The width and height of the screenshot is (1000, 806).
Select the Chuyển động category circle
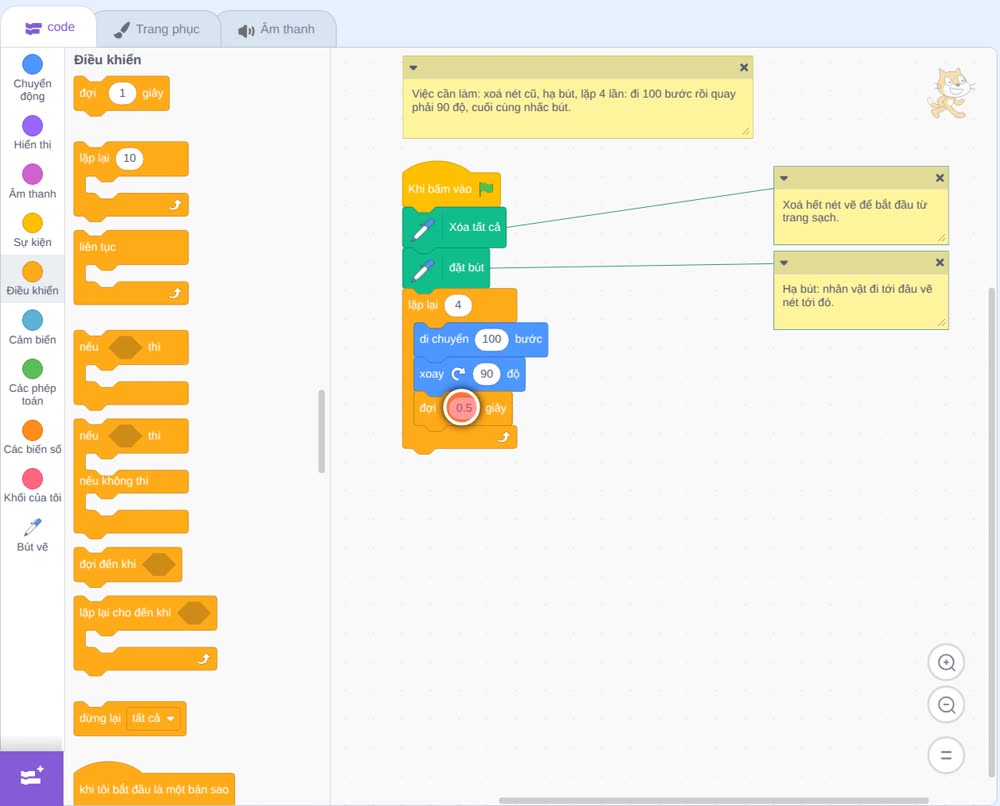tap(33, 64)
